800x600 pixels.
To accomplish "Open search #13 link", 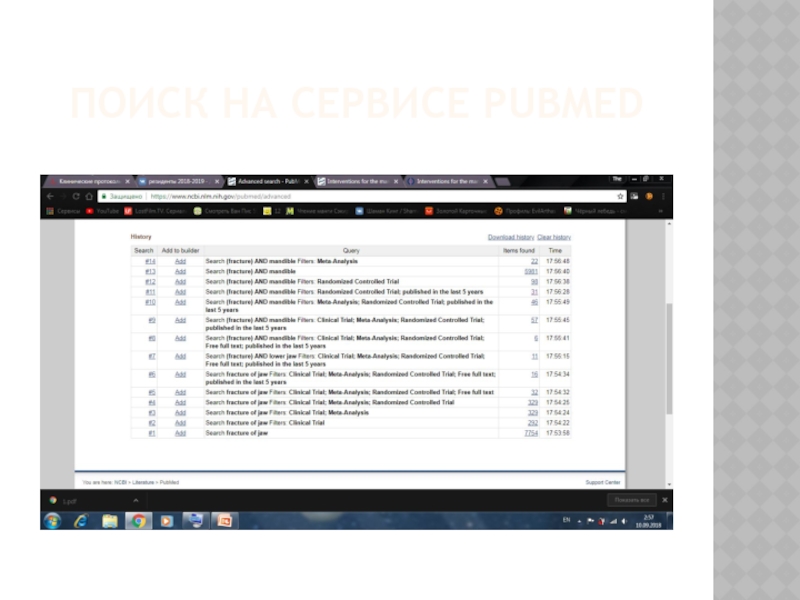I will (x=150, y=271).
